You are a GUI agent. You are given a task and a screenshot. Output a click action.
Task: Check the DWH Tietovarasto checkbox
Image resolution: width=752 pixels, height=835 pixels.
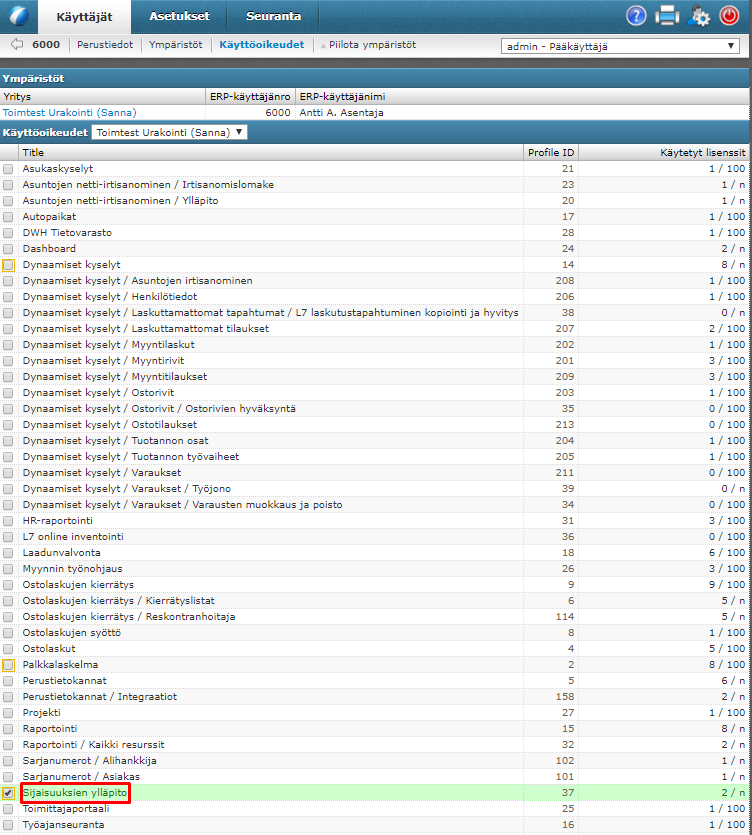(x=8, y=233)
